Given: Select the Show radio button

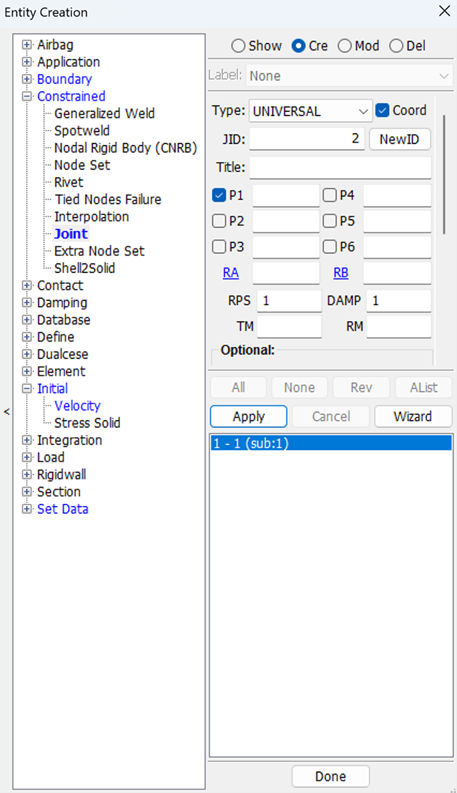Looking at the screenshot, I should [x=238, y=46].
